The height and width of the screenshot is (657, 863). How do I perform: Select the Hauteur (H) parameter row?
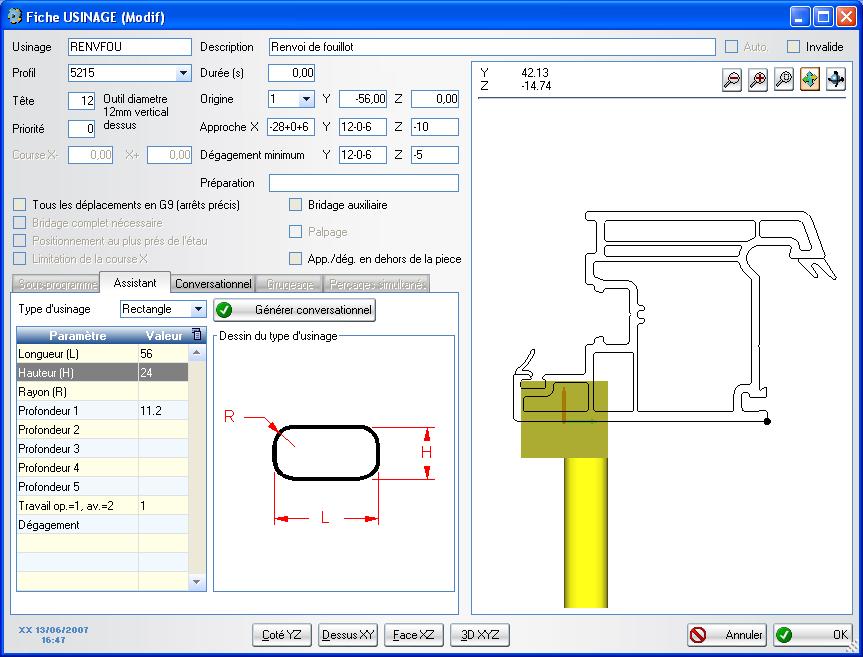pos(102,373)
